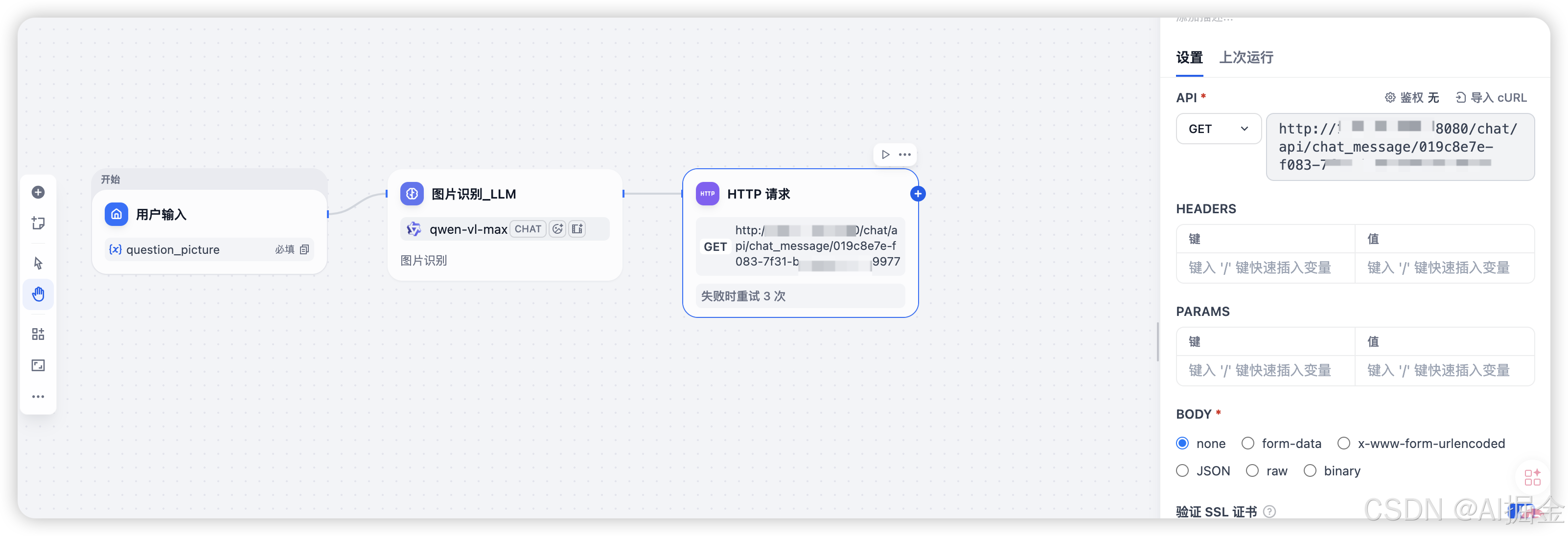
Task: Click the 开始 label above start node
Action: 110,179
